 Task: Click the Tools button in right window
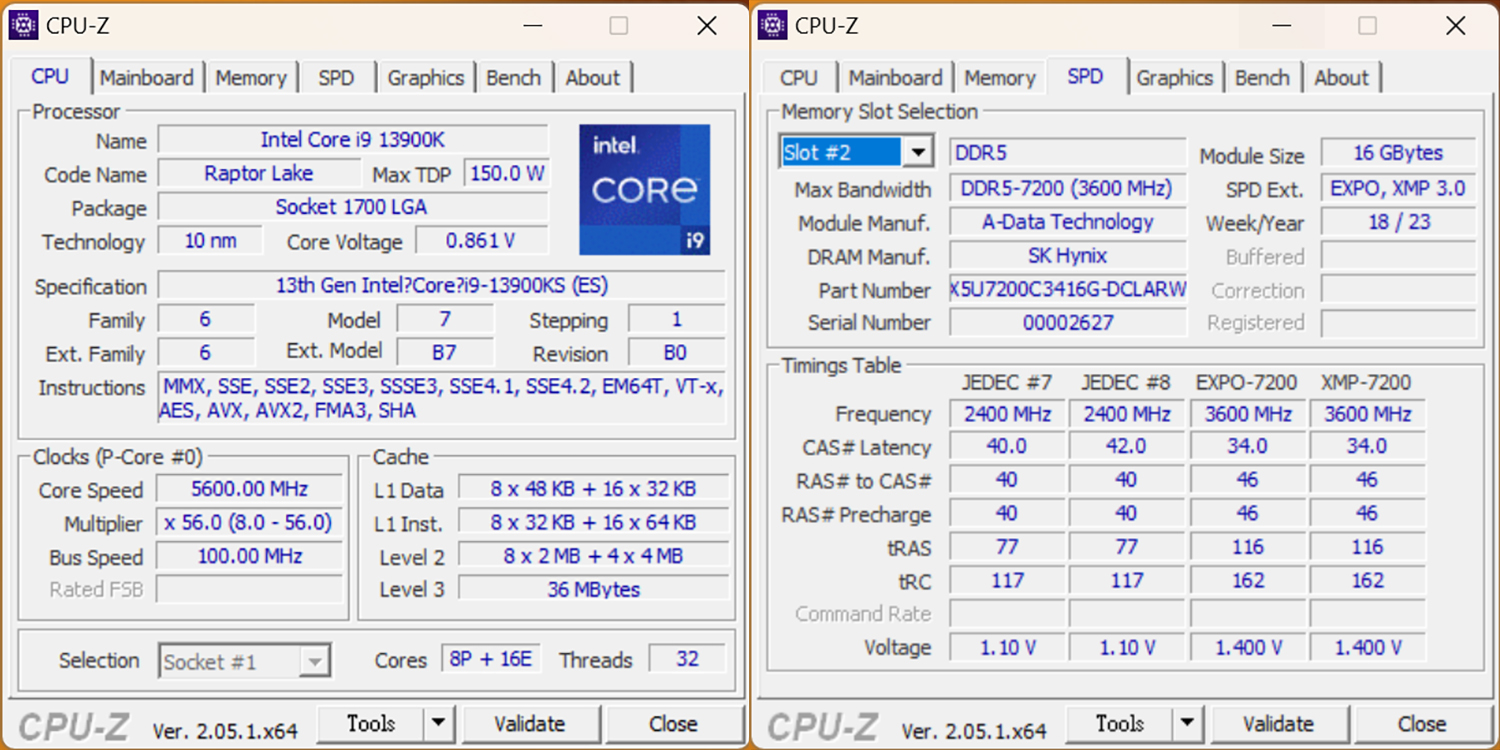(1120, 723)
